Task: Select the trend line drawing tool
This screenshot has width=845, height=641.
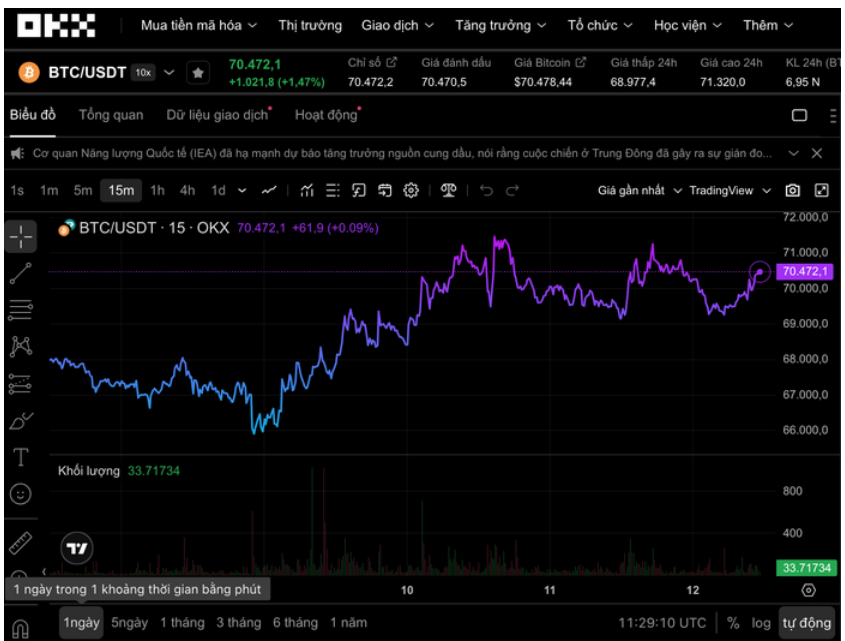Action: 21,273
